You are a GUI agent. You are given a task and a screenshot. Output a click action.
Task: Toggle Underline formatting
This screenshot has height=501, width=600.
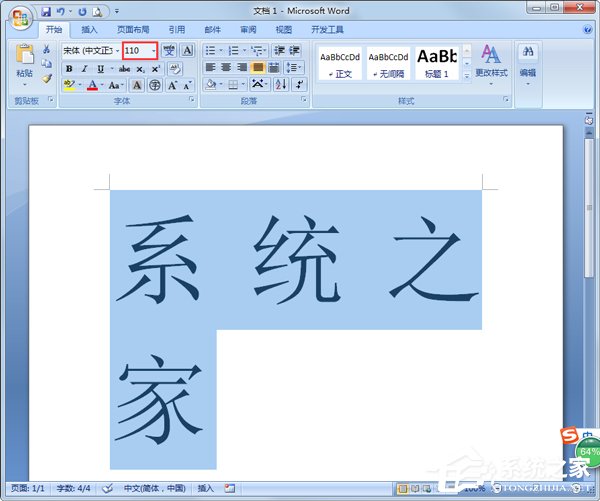(99, 68)
